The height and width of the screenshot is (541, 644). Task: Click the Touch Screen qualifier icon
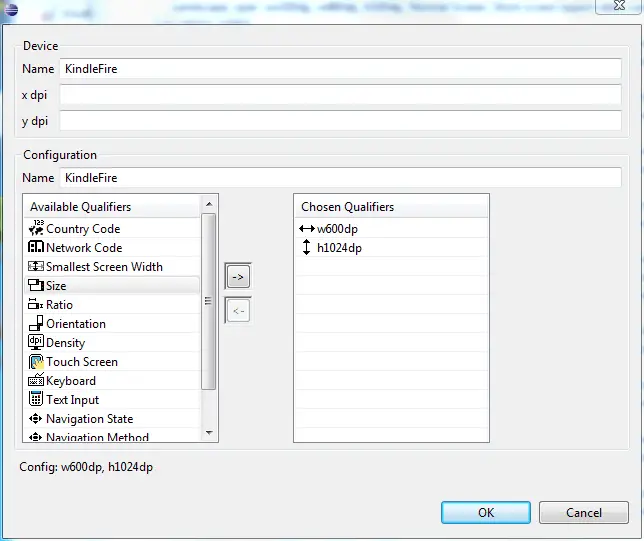pos(36,361)
